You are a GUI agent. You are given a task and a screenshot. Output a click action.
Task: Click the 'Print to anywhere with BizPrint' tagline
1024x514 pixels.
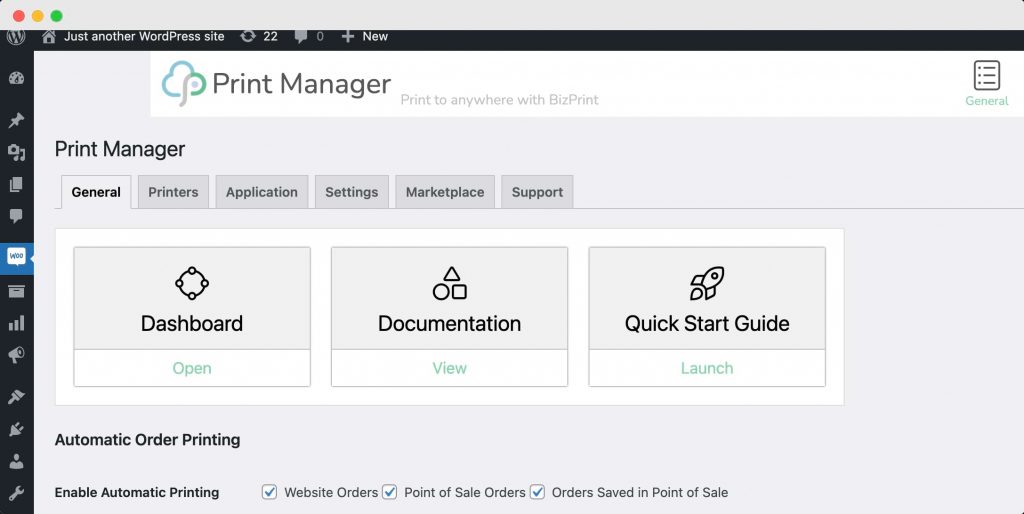tap(500, 100)
